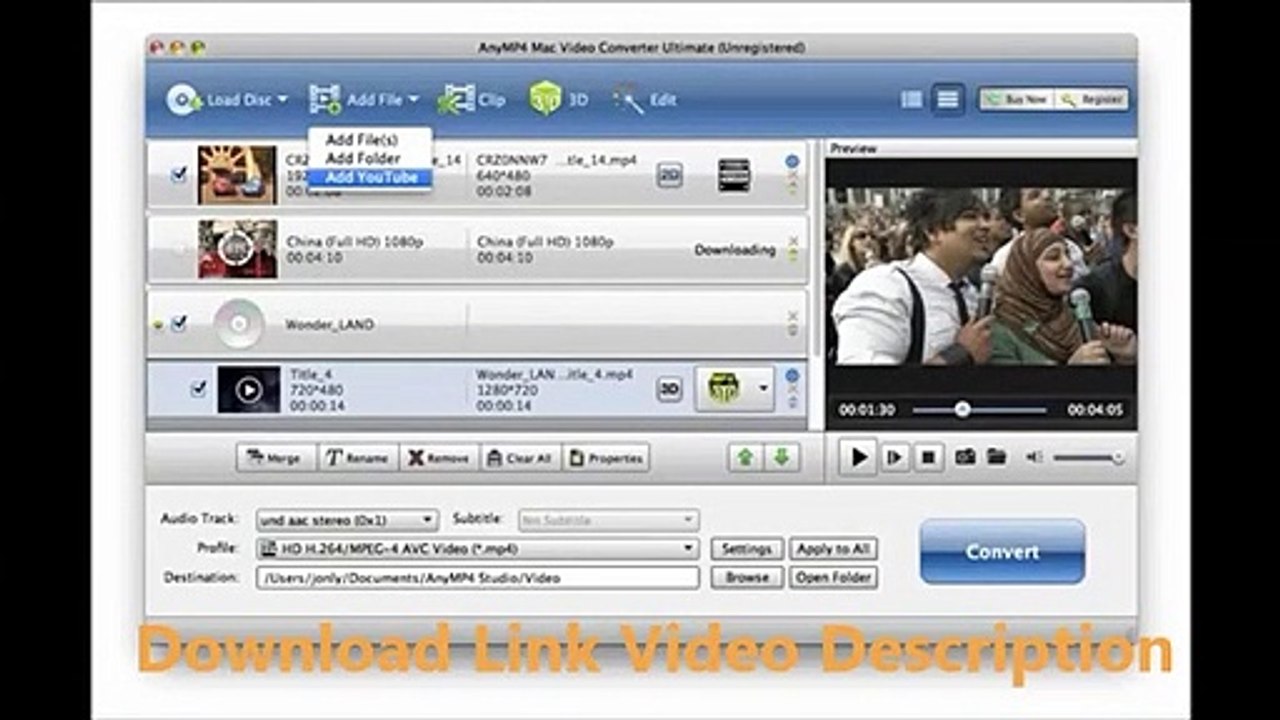The height and width of the screenshot is (720, 1280).
Task: Click output format icon on CRZ0NNW7 row
Action: [x=734, y=175]
